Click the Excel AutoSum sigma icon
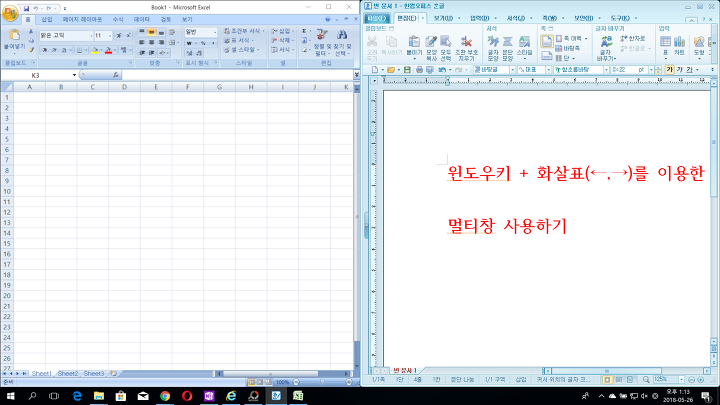Image resolution: width=720 pixels, height=405 pixels. pos(304,31)
